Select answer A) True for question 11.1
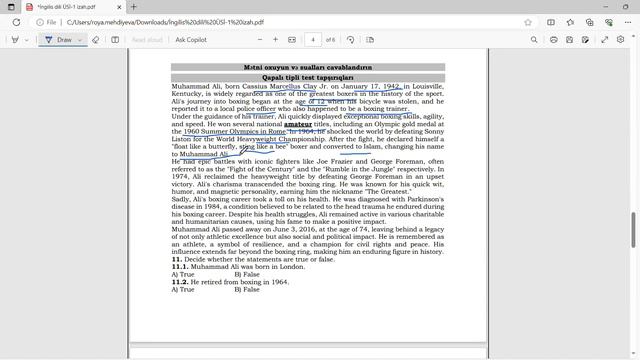 [x=183, y=274]
